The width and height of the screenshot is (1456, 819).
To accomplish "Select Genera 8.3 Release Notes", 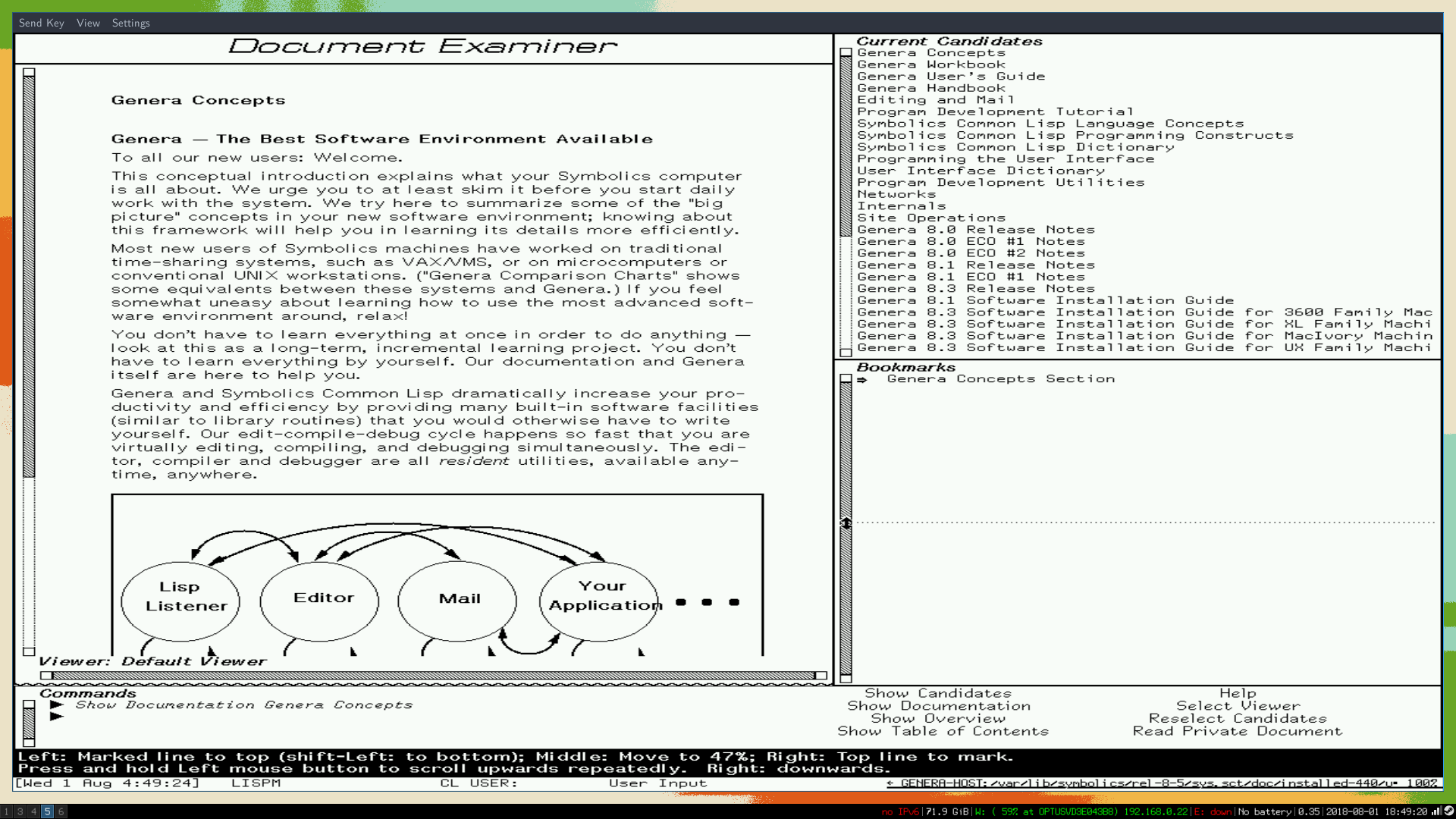I will pyautogui.click(x=976, y=289).
